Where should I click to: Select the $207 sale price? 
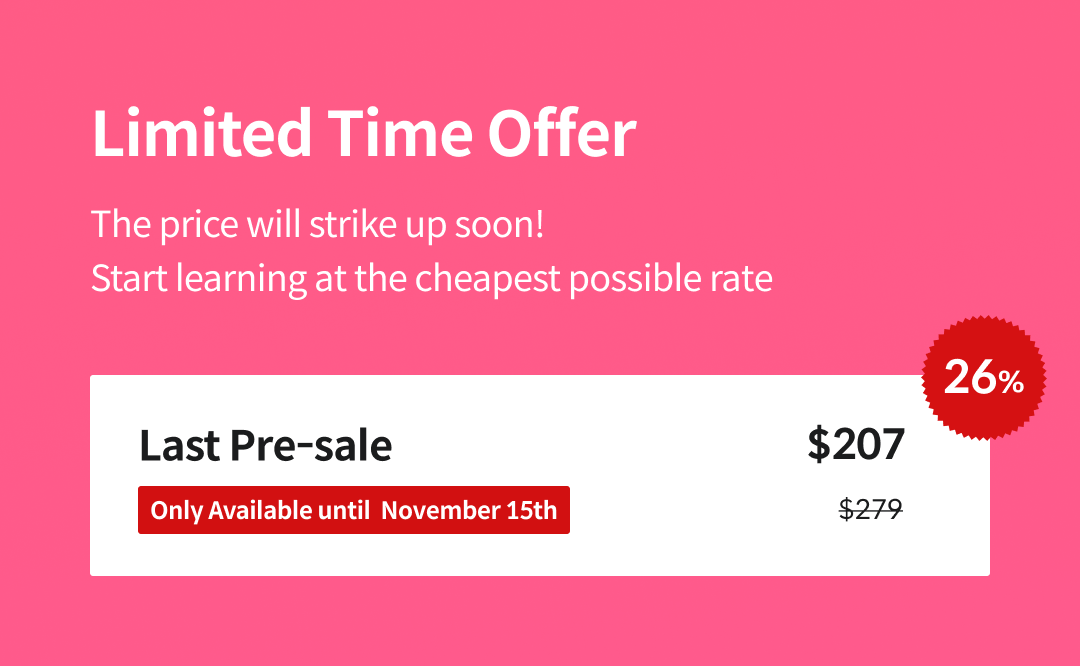856,444
